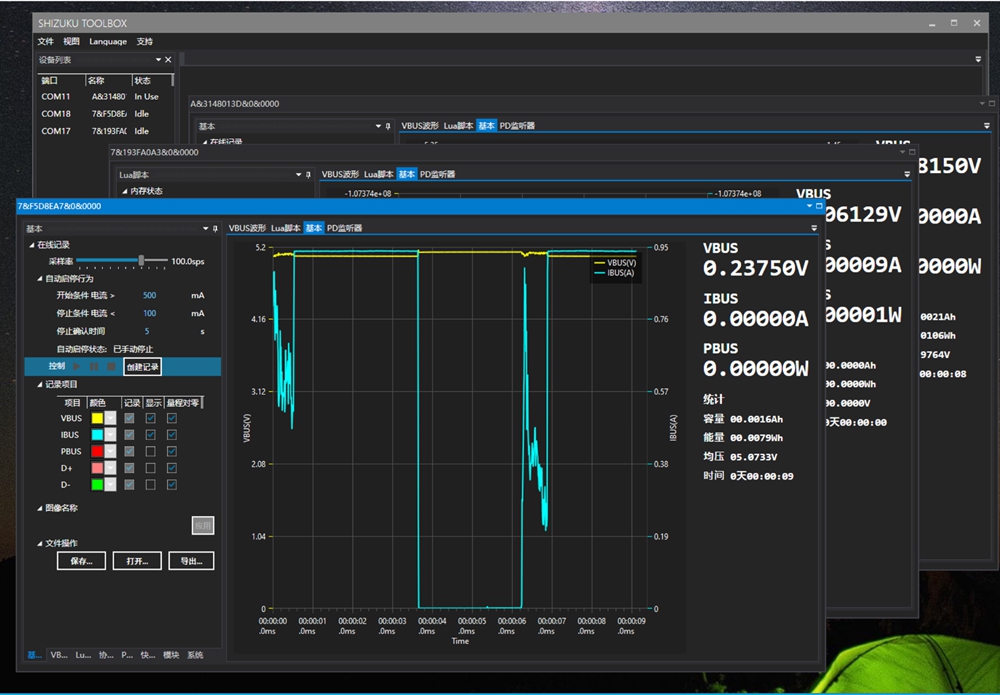Viewport: 1000px width, 695px height.
Task: Open the Language menu
Action: (x=108, y=41)
